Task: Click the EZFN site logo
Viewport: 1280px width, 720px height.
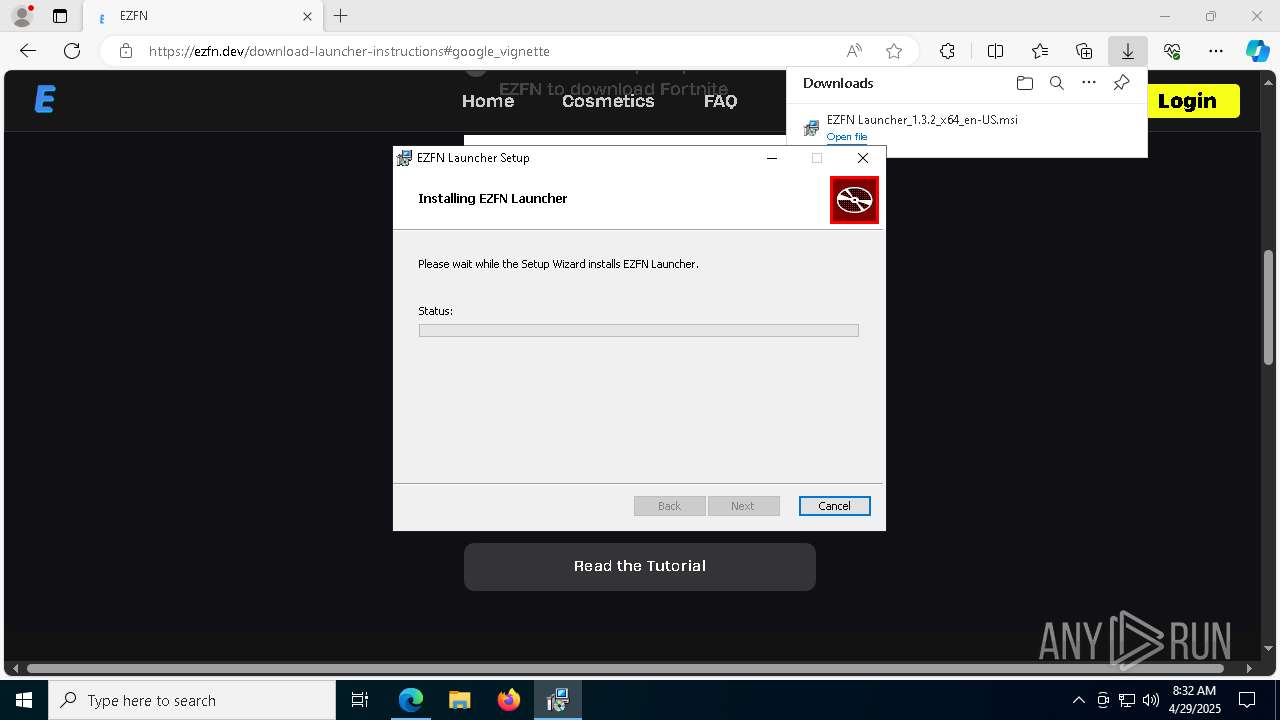Action: point(44,100)
